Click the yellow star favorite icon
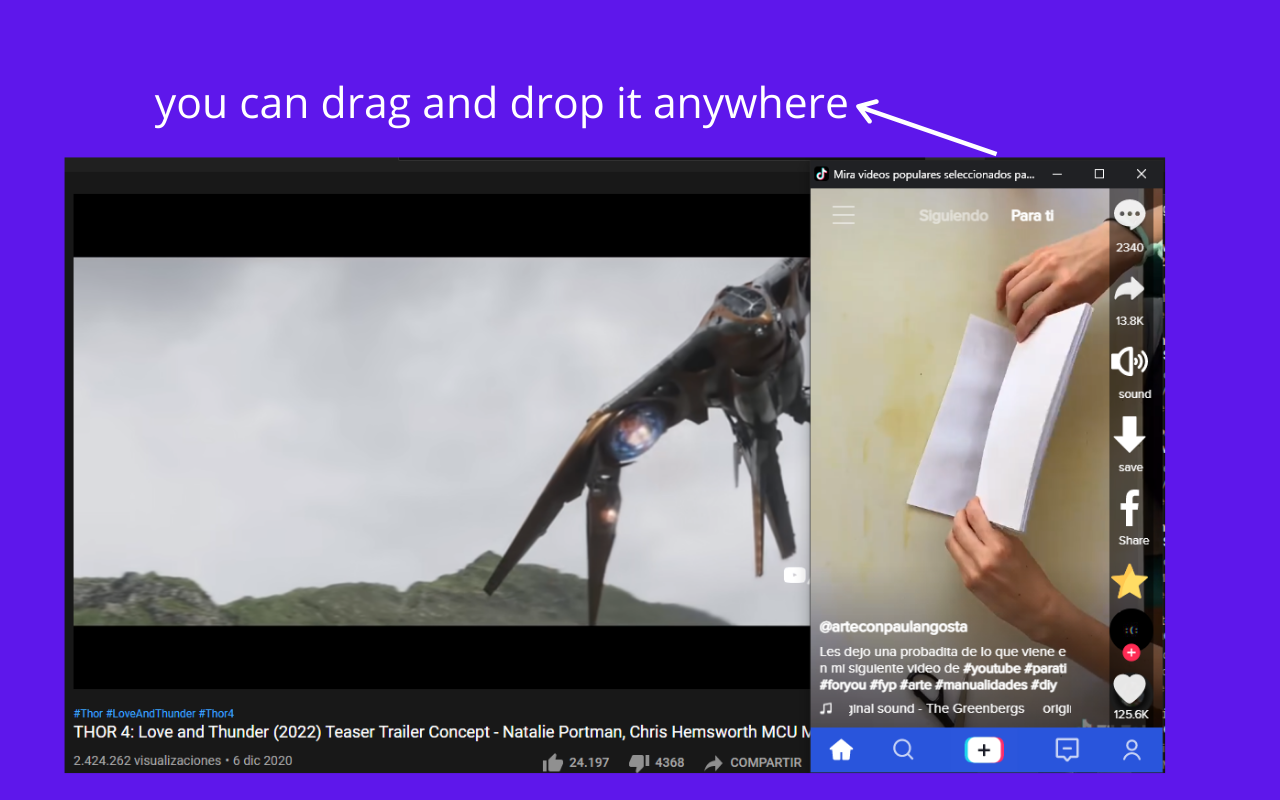 (x=1129, y=581)
